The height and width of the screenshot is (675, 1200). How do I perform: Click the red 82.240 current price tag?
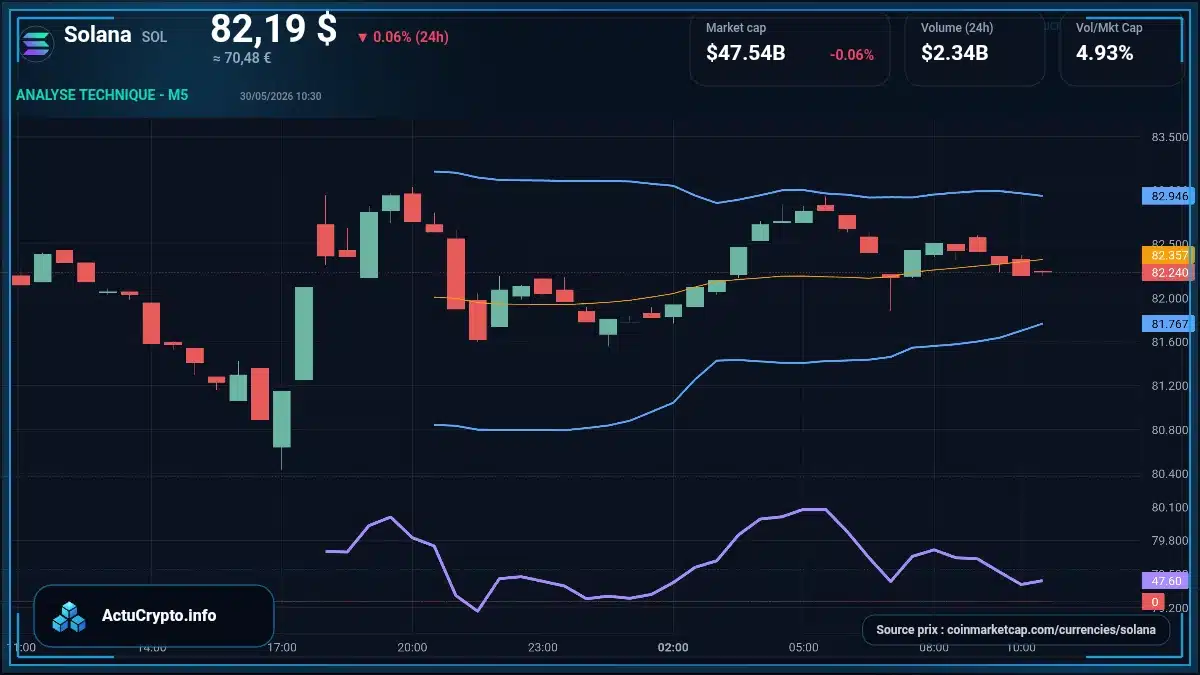point(1169,272)
